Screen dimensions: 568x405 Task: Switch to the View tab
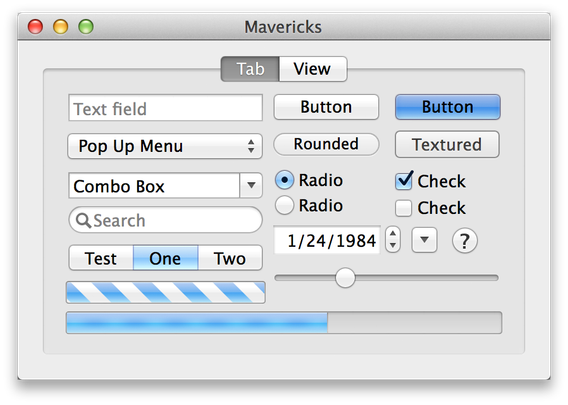pos(313,69)
